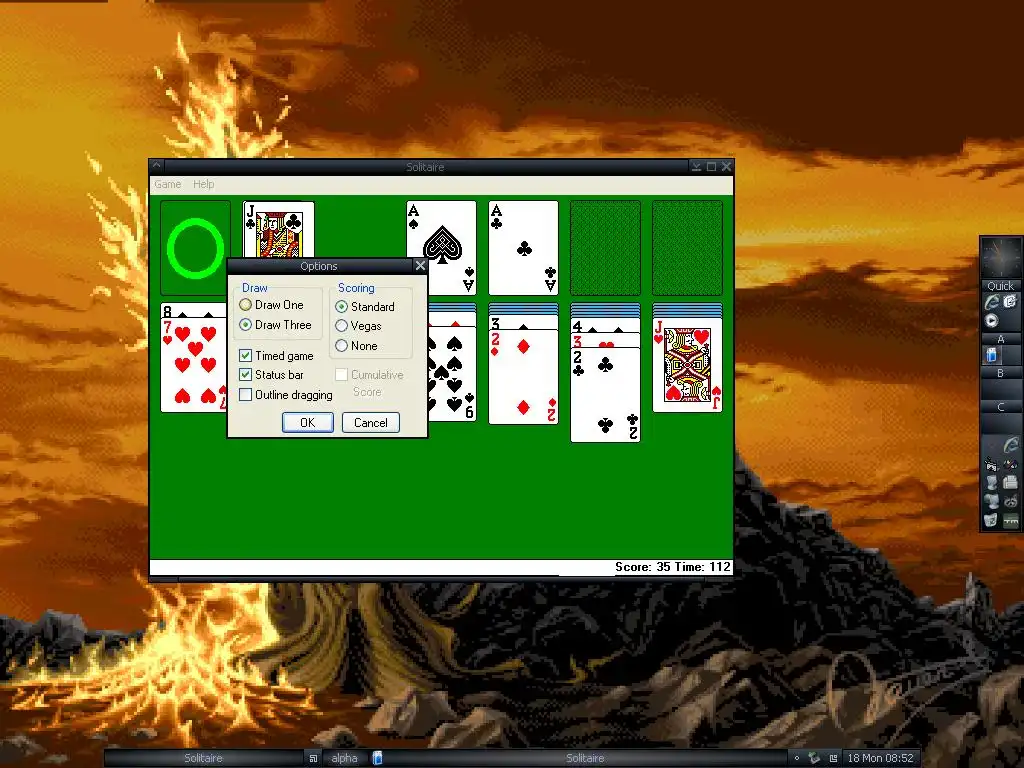The width and height of the screenshot is (1024, 768).
Task: Choose Standard scoring
Action: [x=365, y=306]
